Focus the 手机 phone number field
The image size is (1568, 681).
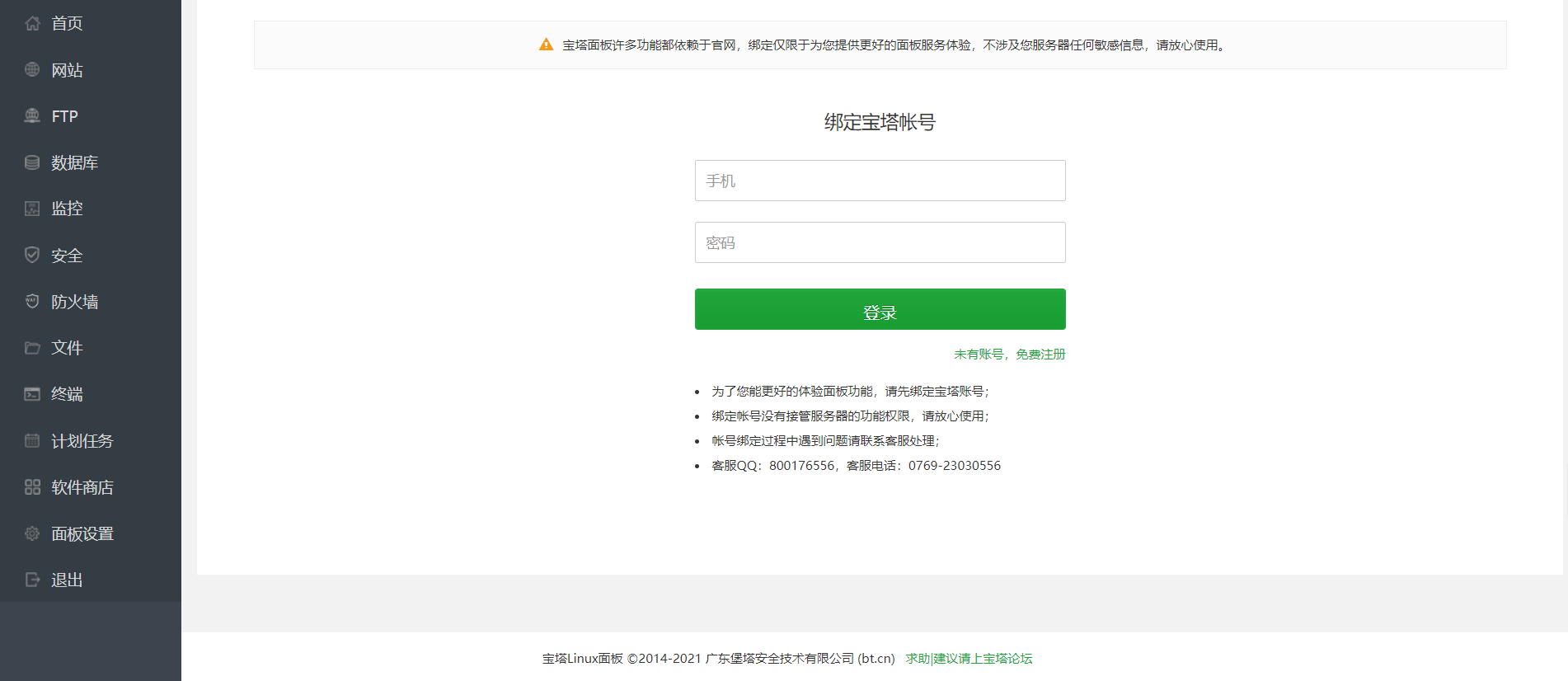click(880, 181)
